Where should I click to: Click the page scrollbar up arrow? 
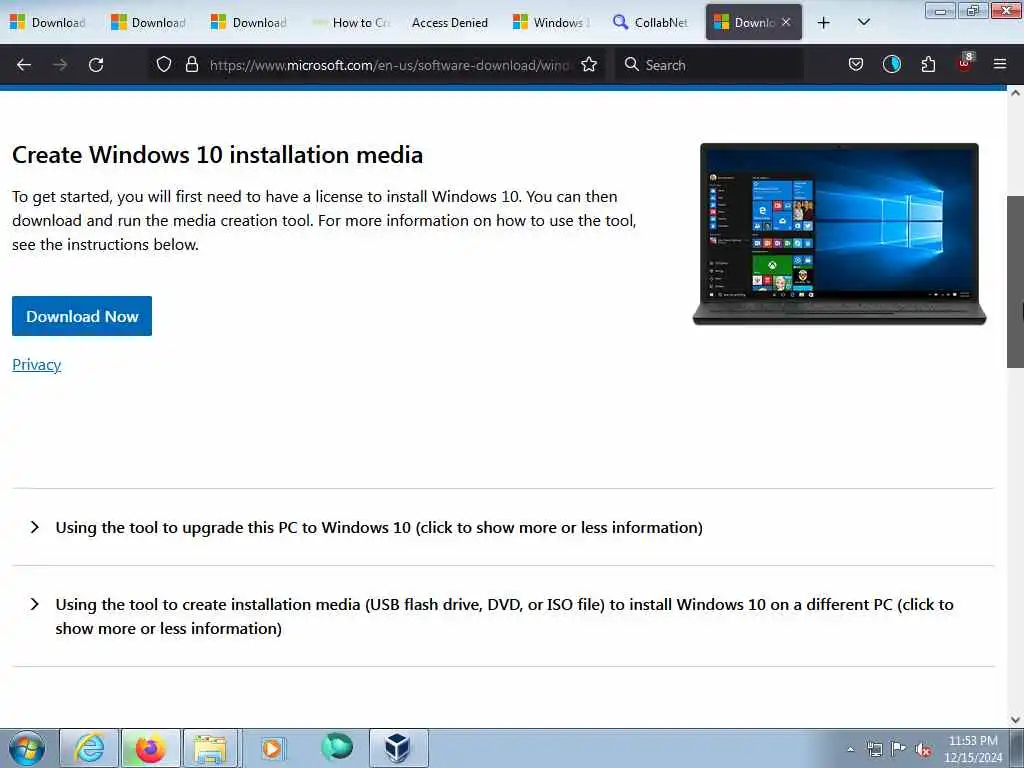point(1015,93)
